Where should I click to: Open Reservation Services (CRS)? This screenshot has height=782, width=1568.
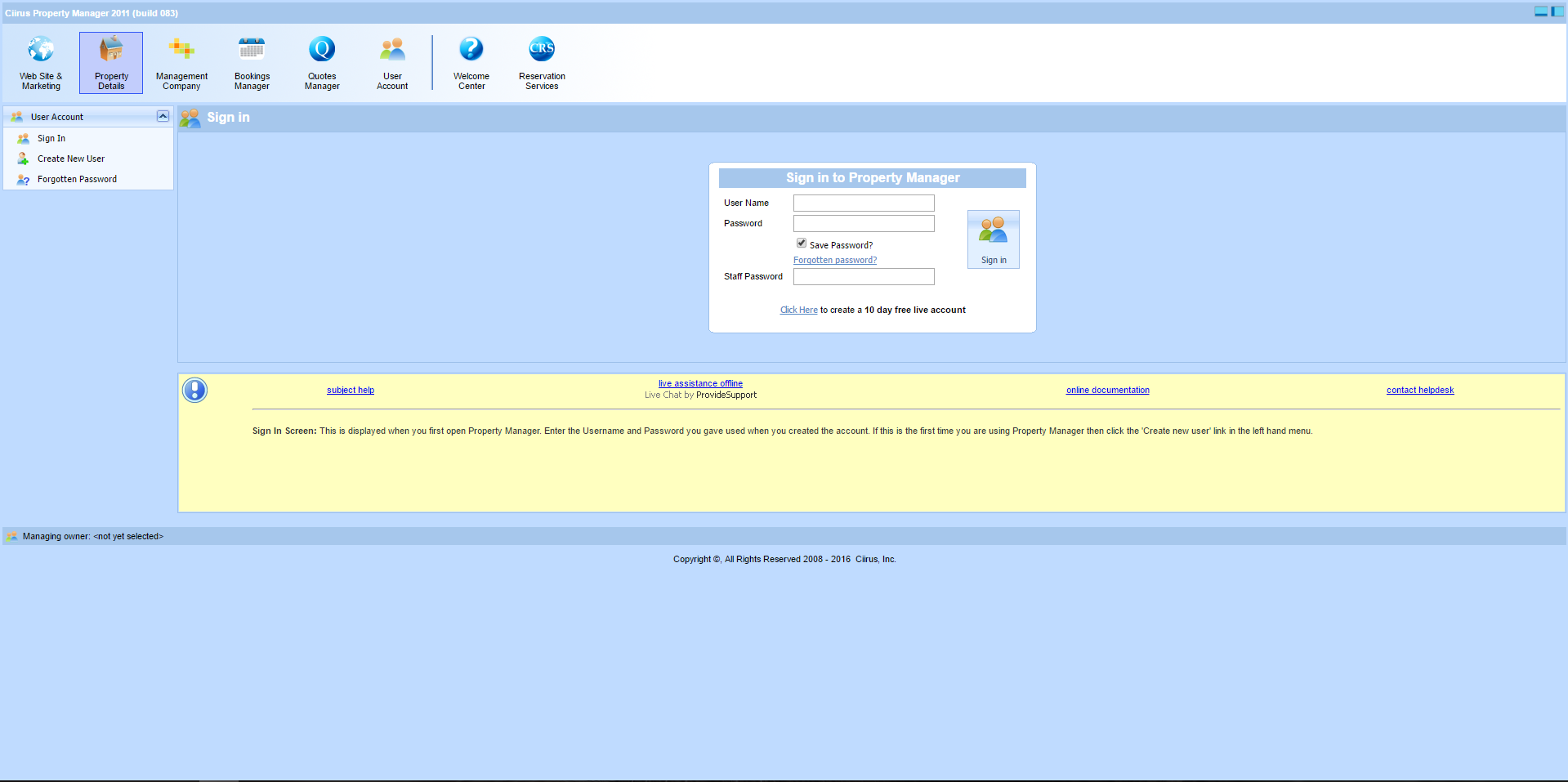click(542, 62)
